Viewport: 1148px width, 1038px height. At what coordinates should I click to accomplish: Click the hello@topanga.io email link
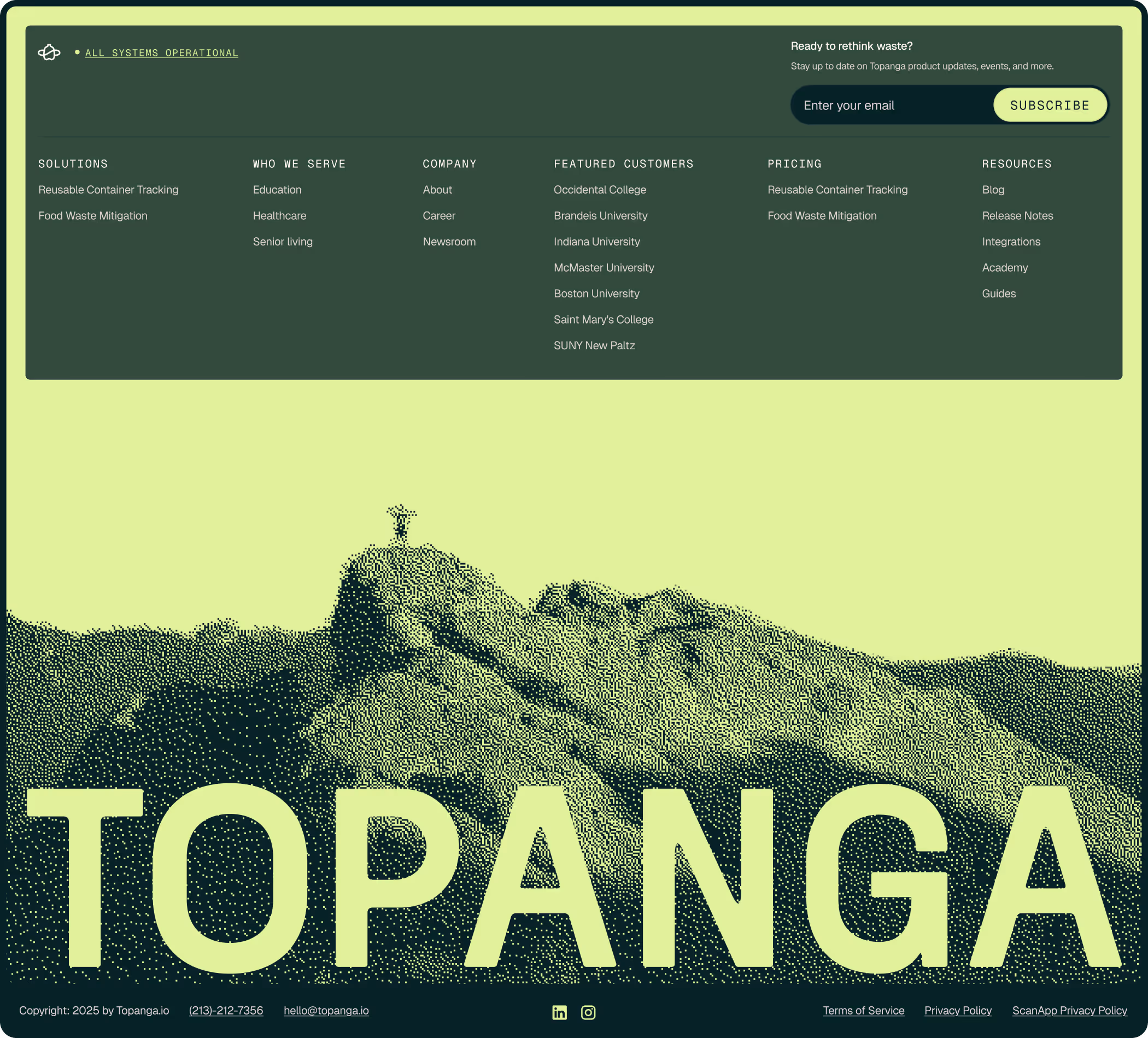(x=326, y=1011)
